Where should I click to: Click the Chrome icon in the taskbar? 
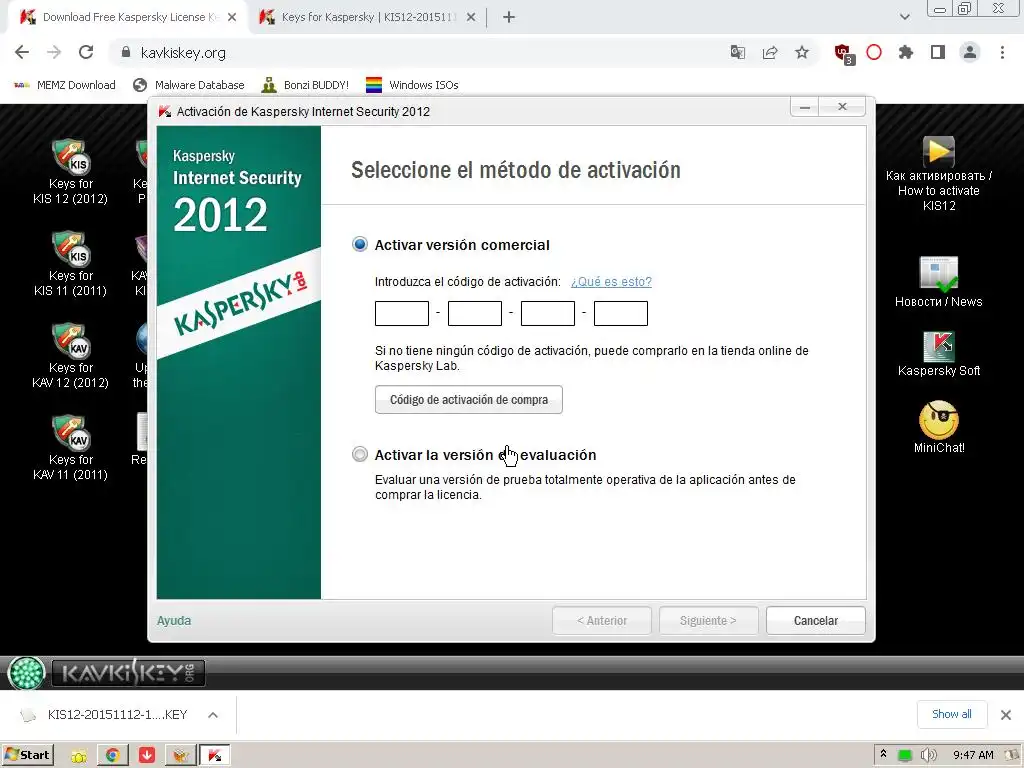coord(112,756)
